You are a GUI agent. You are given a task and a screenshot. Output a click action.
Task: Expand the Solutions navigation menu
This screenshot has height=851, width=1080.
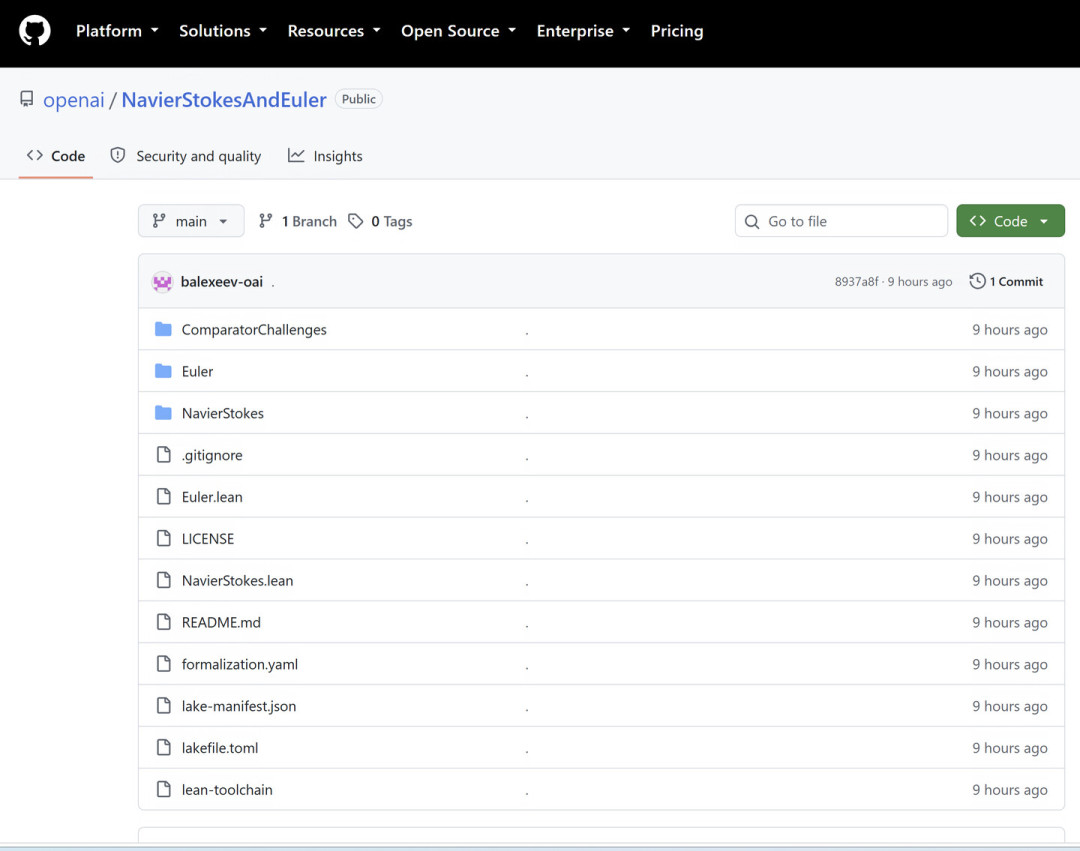(x=223, y=31)
